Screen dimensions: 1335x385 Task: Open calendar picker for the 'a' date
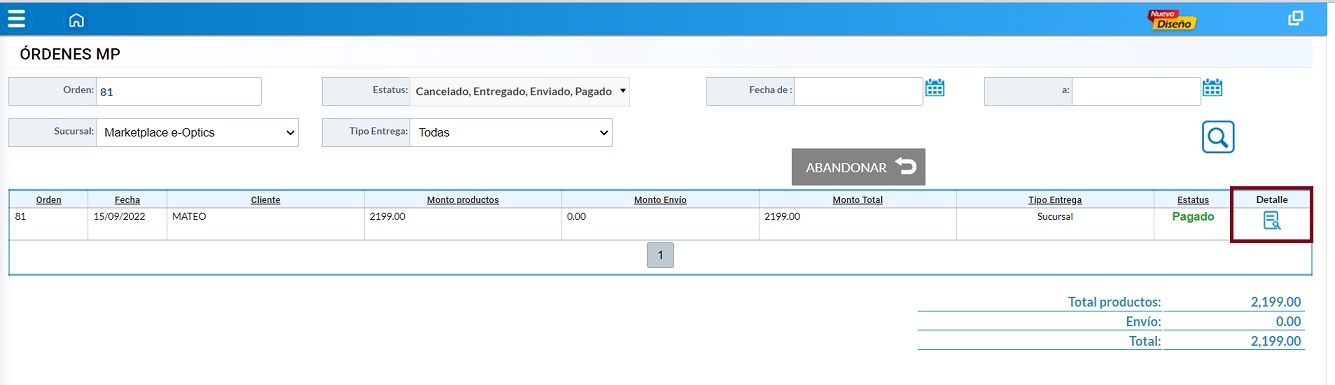(1213, 88)
